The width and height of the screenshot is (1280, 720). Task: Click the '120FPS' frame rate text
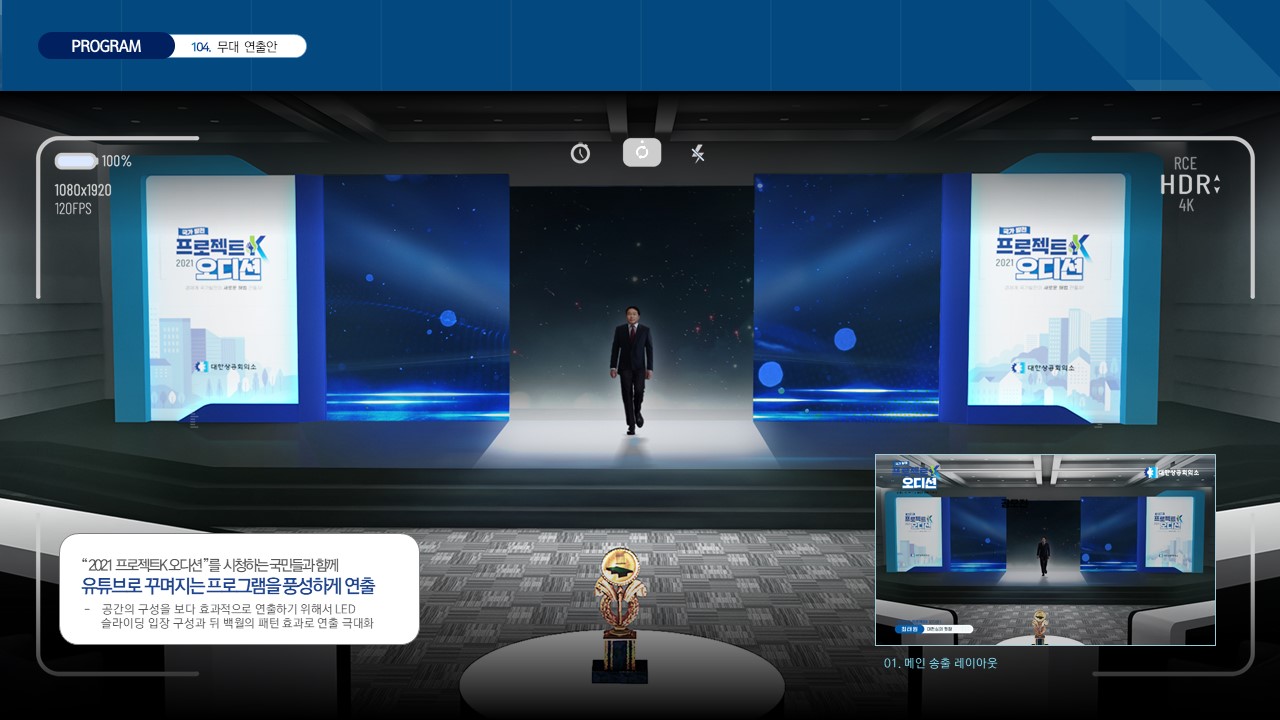click(x=73, y=209)
